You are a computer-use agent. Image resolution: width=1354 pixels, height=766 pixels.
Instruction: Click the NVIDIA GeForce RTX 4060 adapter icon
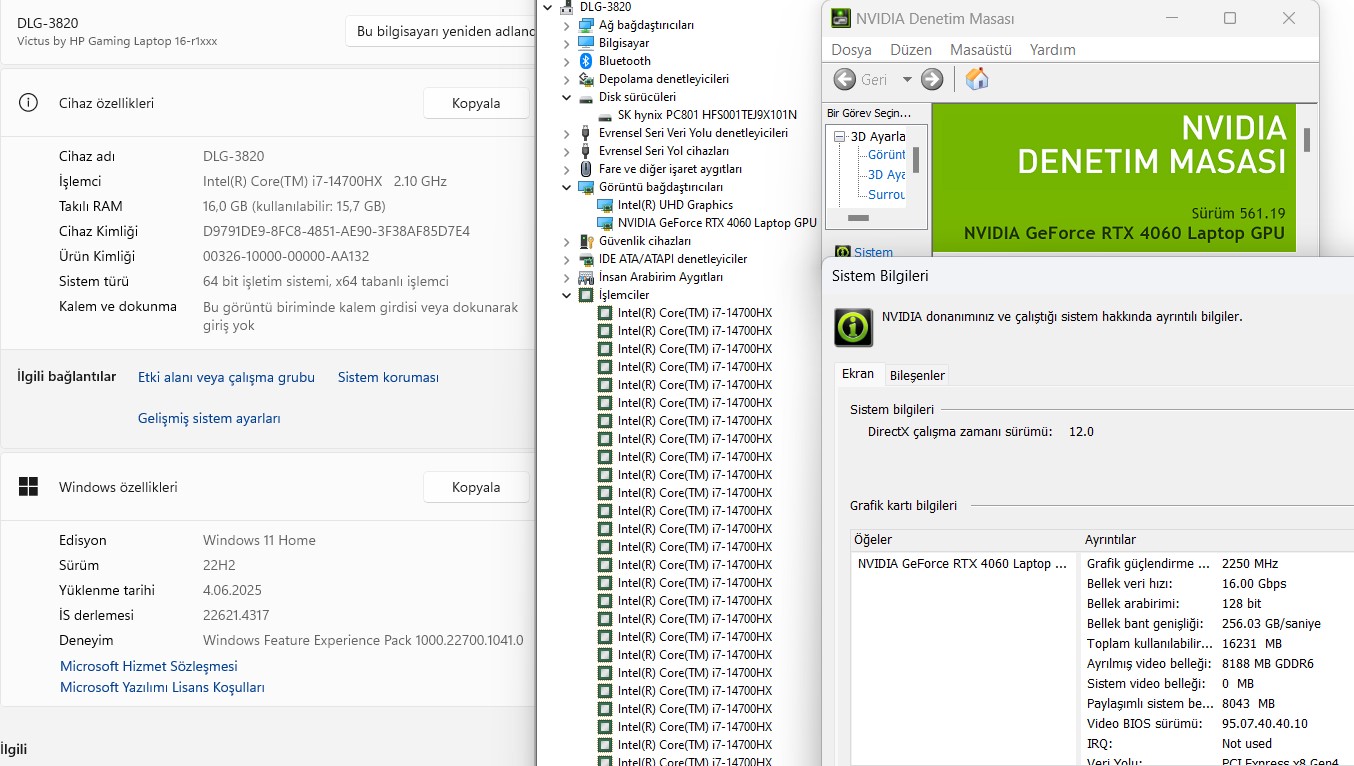[x=605, y=223]
